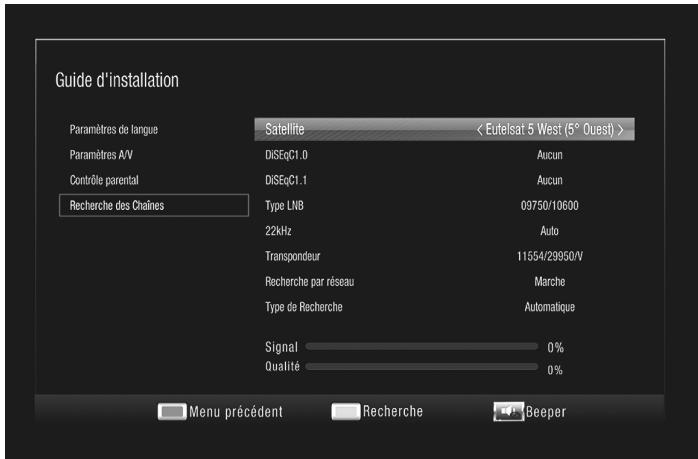
Task: Change DiSEqC1.0 Aucun value
Action: click(549, 155)
